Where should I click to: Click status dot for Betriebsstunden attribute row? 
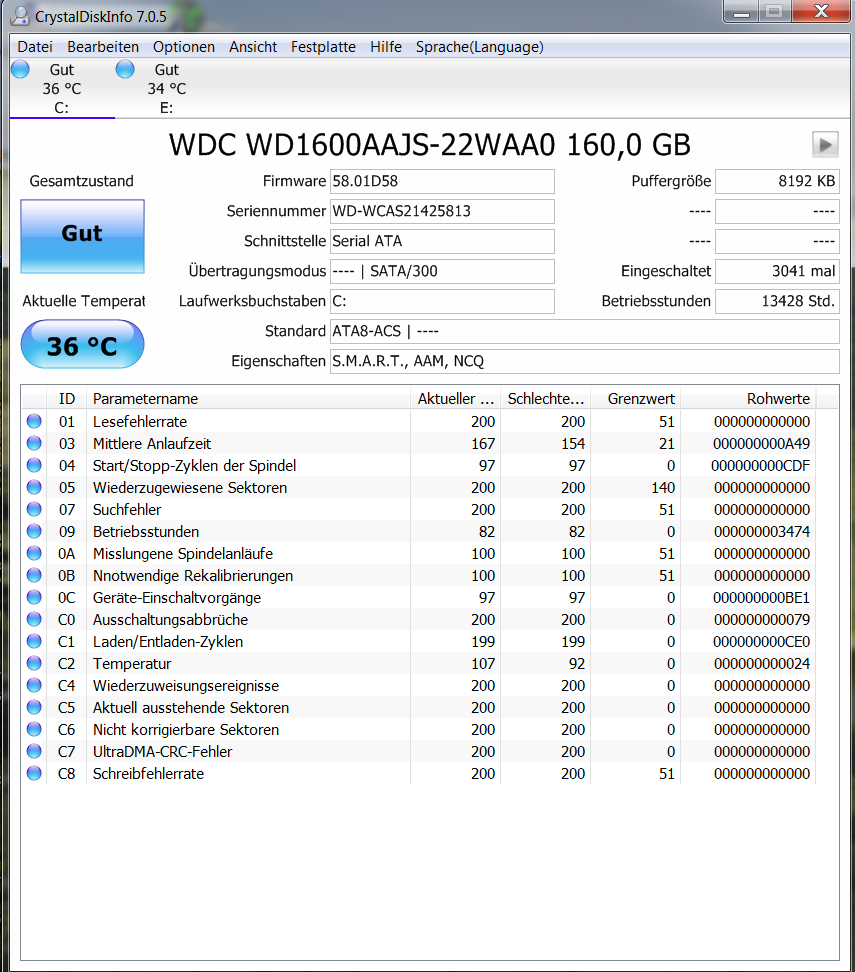pyautogui.click(x=34, y=531)
